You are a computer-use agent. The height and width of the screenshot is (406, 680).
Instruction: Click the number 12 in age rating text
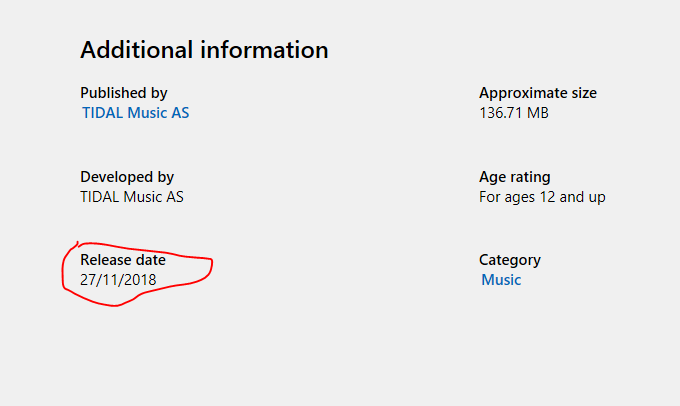pyautogui.click(x=547, y=197)
